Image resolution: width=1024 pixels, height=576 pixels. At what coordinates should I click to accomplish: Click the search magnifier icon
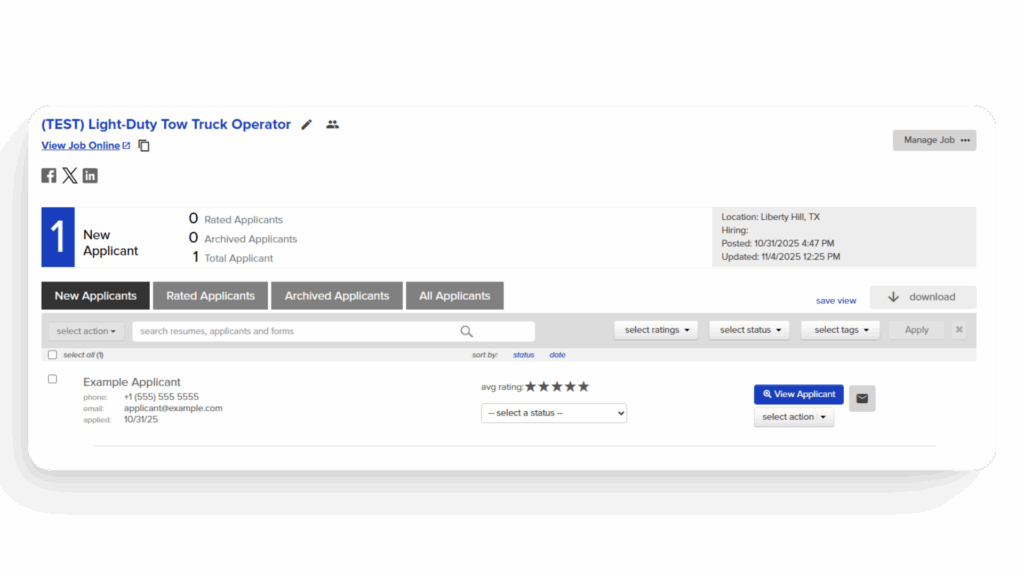[467, 331]
